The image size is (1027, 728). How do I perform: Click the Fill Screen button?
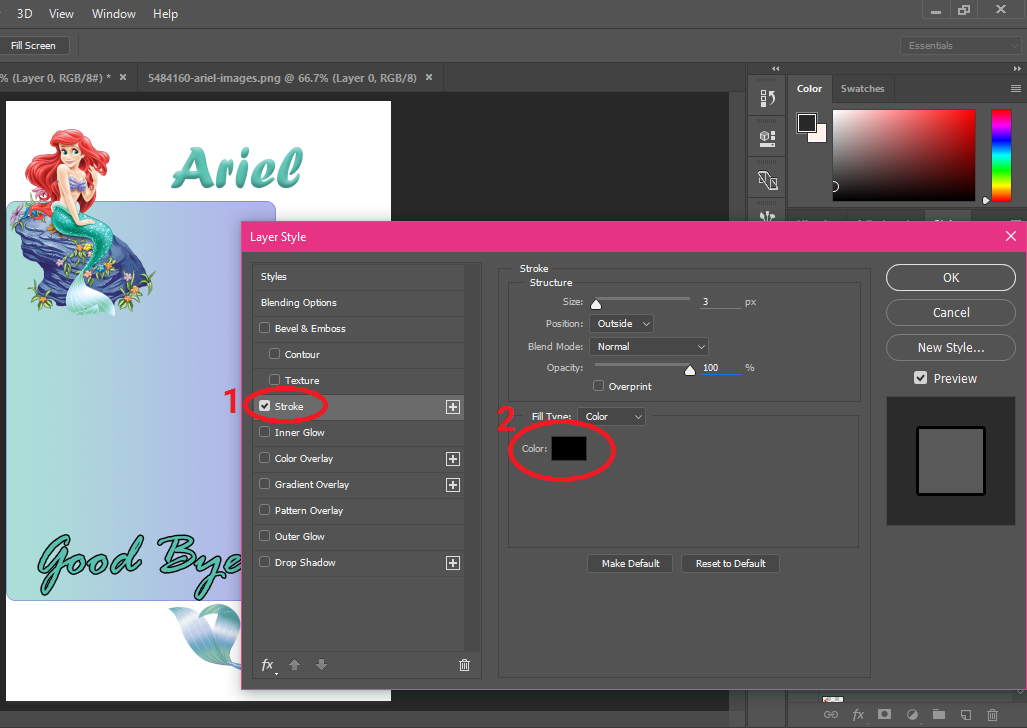click(33, 46)
